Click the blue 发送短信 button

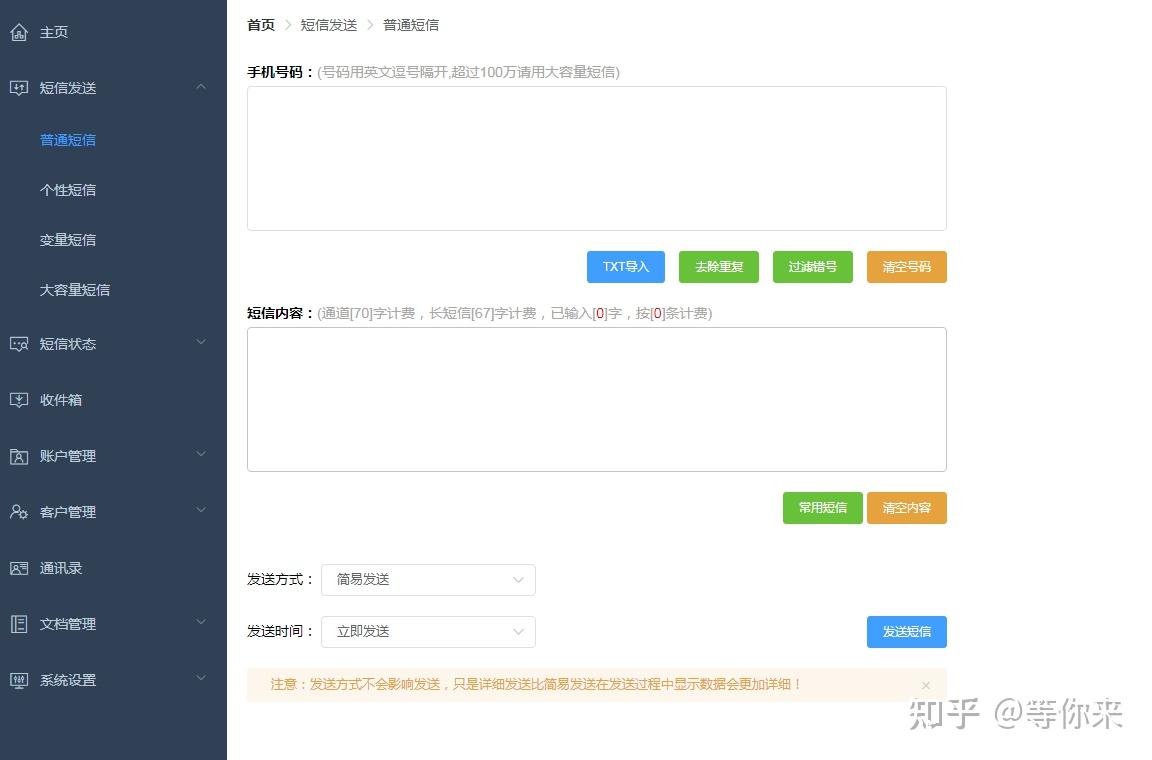907,632
